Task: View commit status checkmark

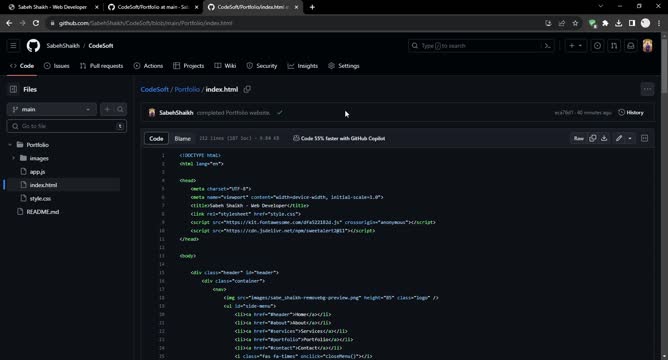Action: click(x=279, y=112)
